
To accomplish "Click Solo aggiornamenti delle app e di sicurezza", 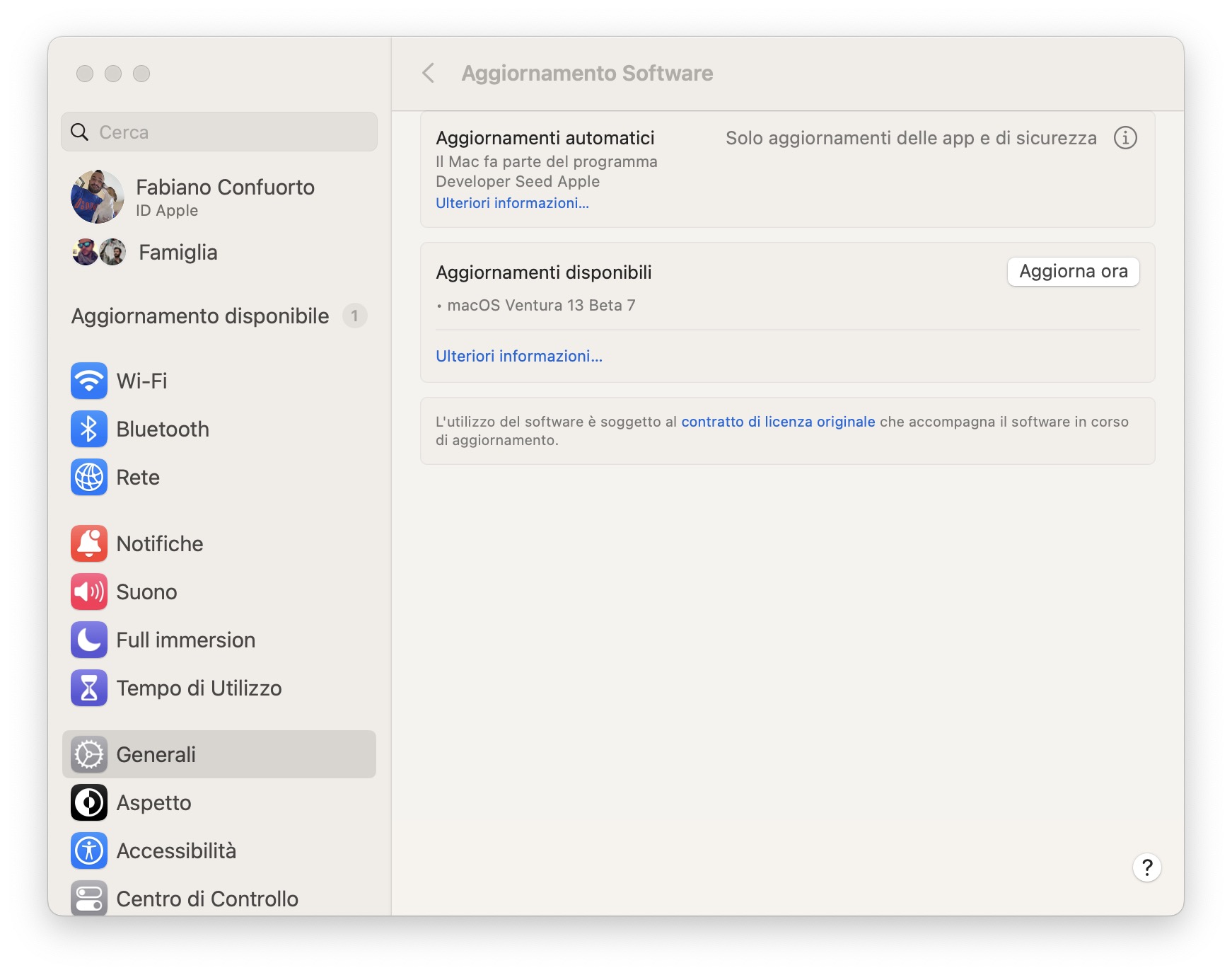I will point(911,138).
